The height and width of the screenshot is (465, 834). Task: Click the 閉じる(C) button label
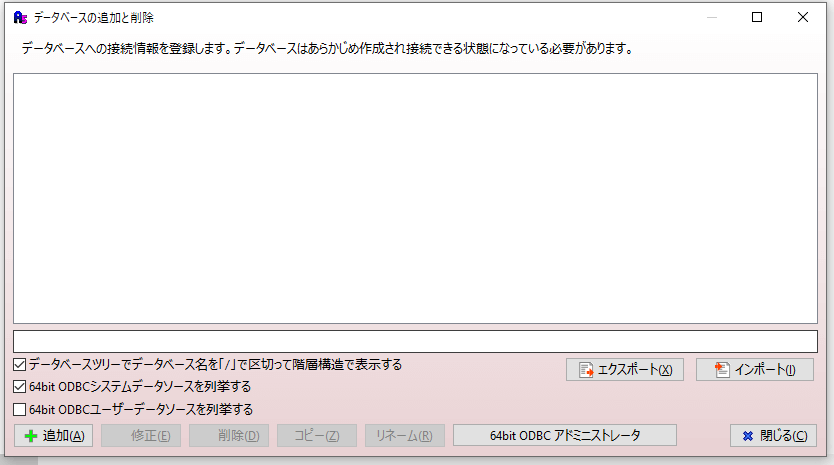pyautogui.click(x=783, y=436)
